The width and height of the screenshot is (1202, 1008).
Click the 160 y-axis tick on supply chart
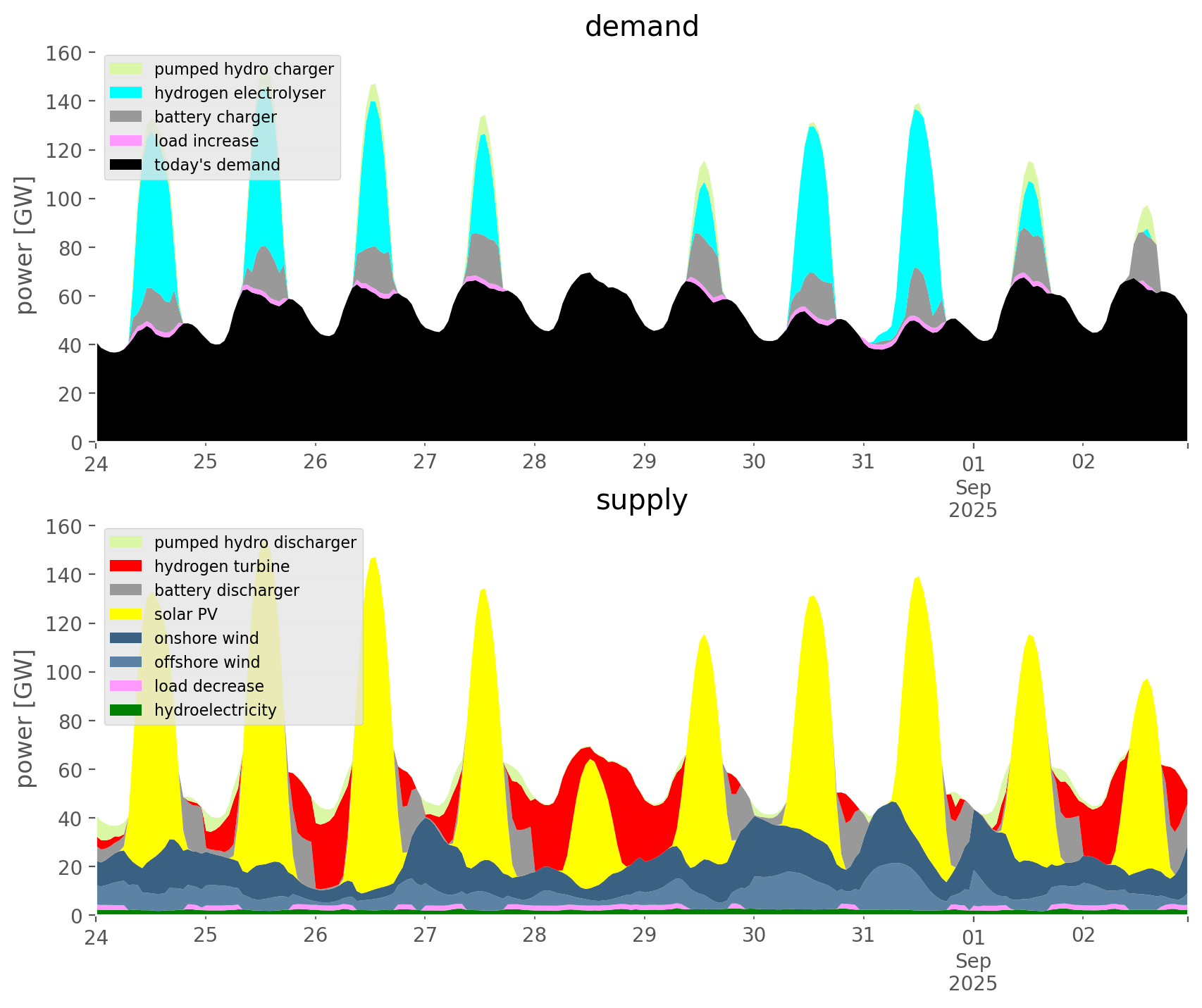[x=64, y=526]
